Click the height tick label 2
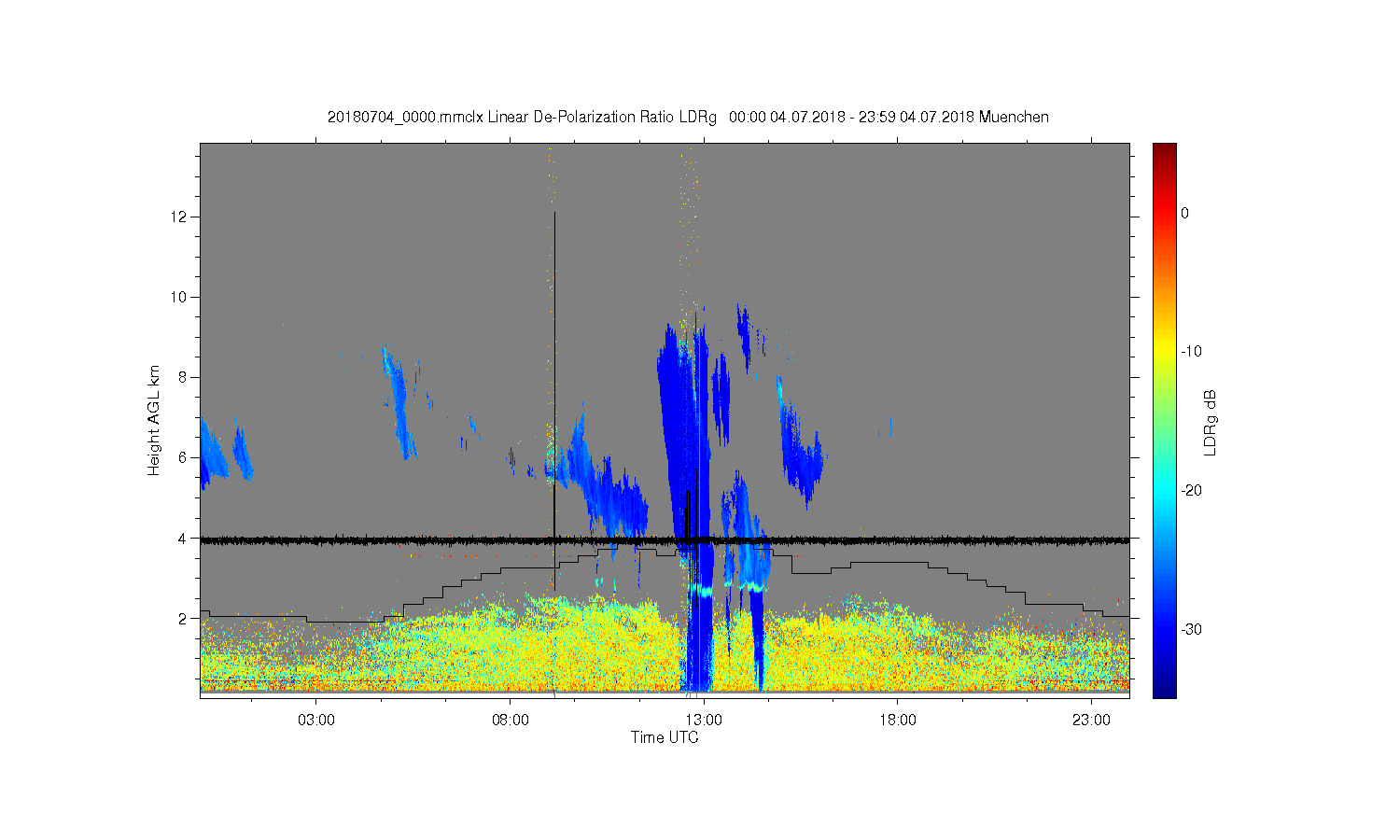 (183, 618)
